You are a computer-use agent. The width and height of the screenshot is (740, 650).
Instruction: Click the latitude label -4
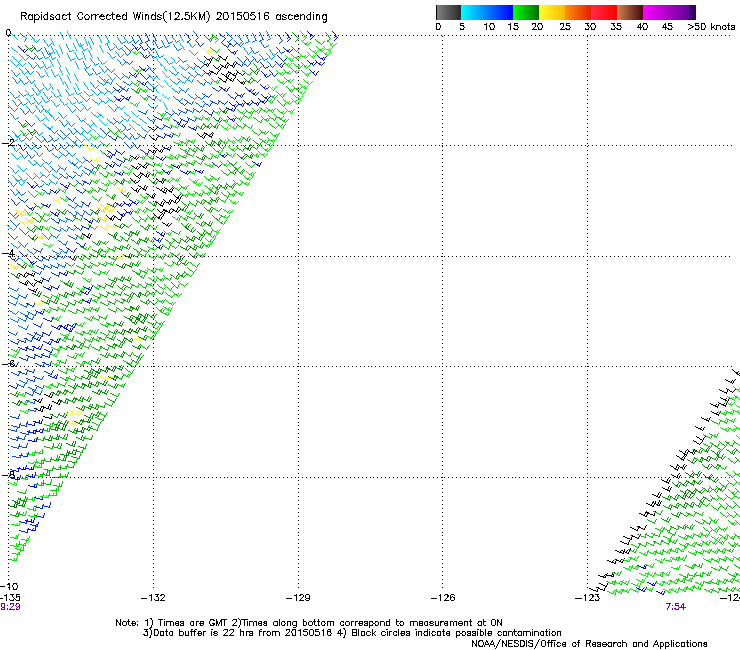click(9, 253)
